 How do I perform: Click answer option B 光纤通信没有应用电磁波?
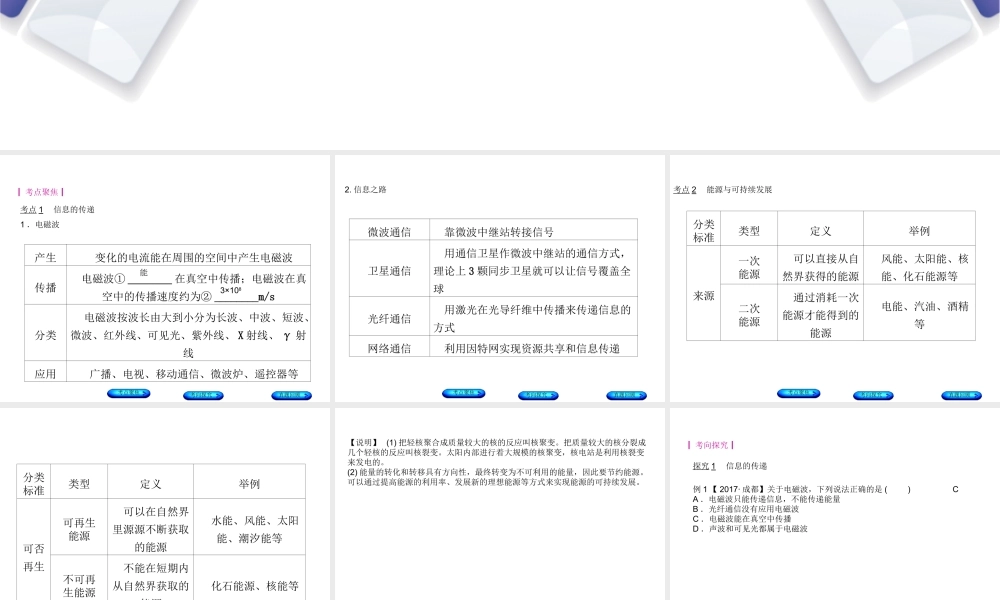click(x=746, y=509)
